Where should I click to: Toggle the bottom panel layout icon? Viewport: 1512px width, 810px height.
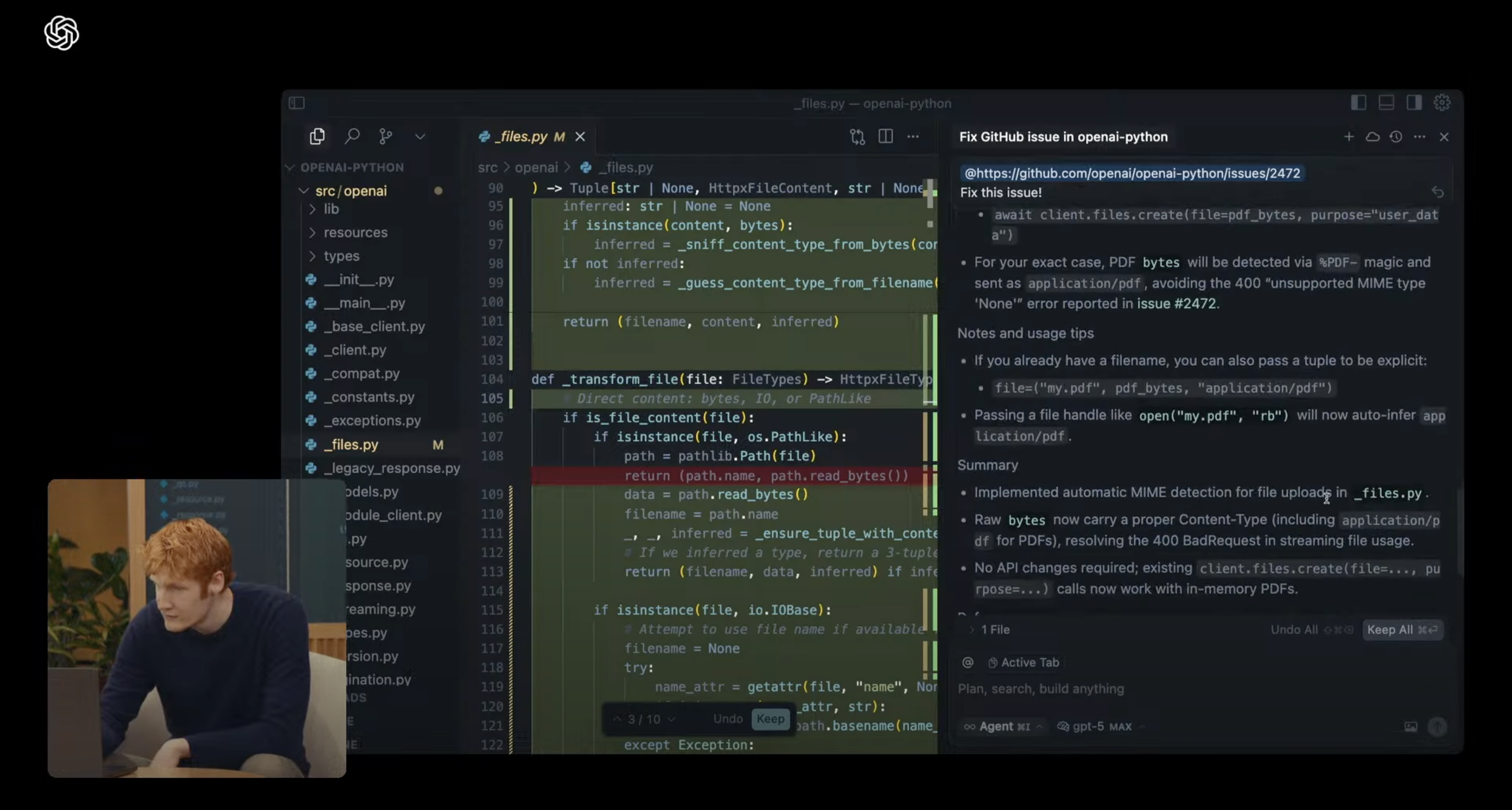(1386, 103)
